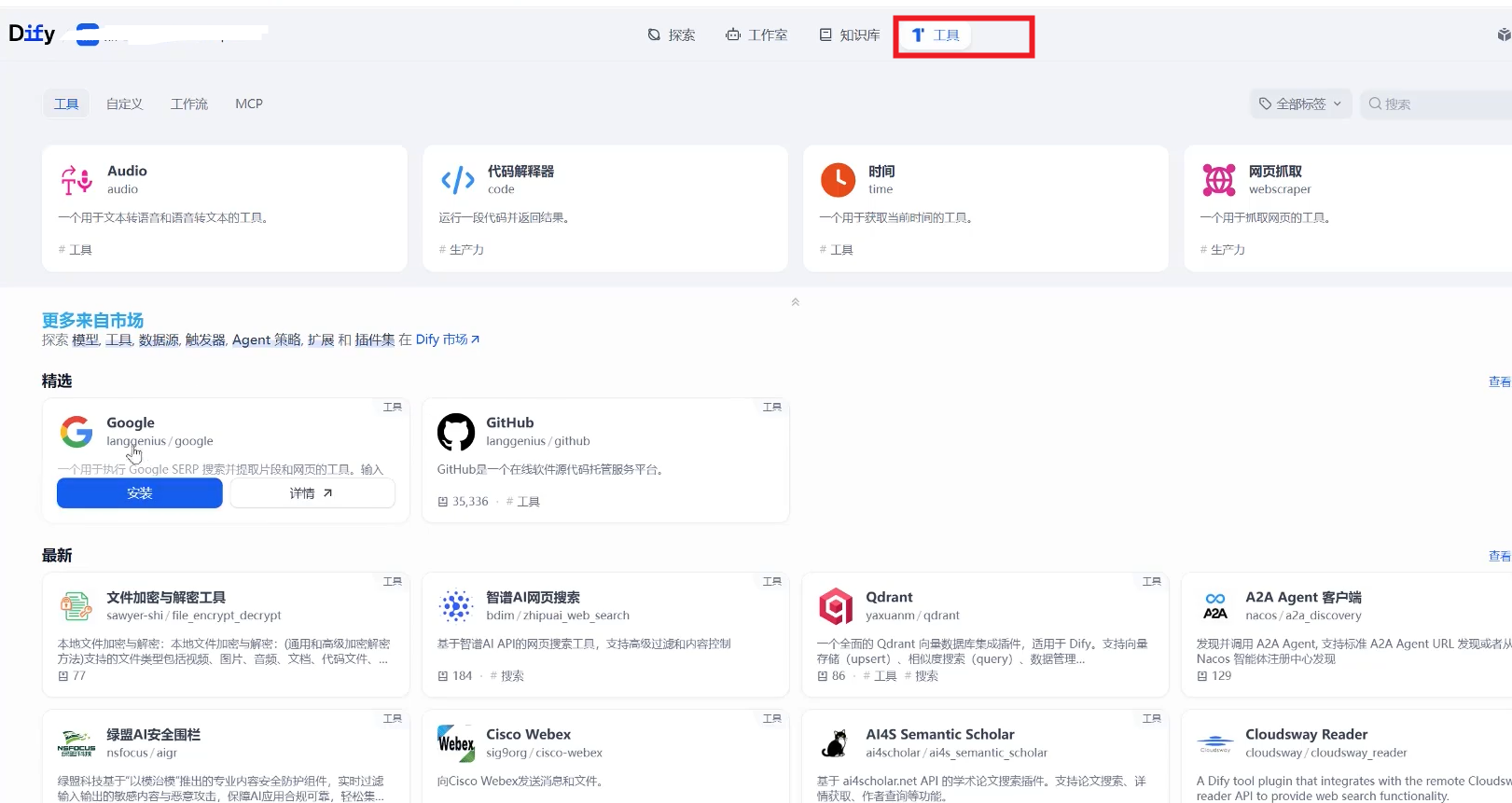Click the langgenius / github author text
Screen dimensions: 1512x803
coord(538,441)
